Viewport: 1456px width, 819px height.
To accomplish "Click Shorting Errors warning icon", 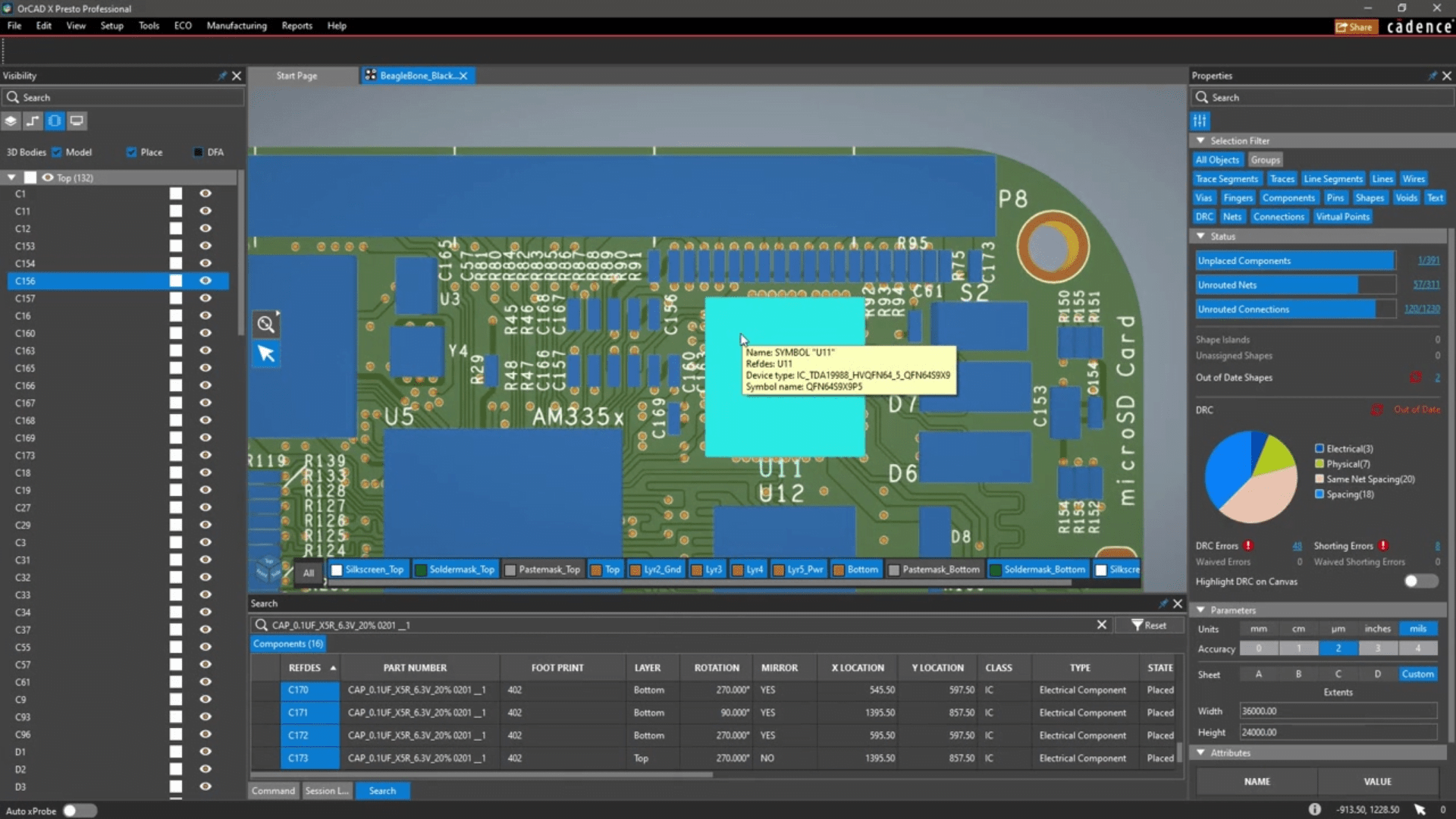I will click(x=1383, y=545).
